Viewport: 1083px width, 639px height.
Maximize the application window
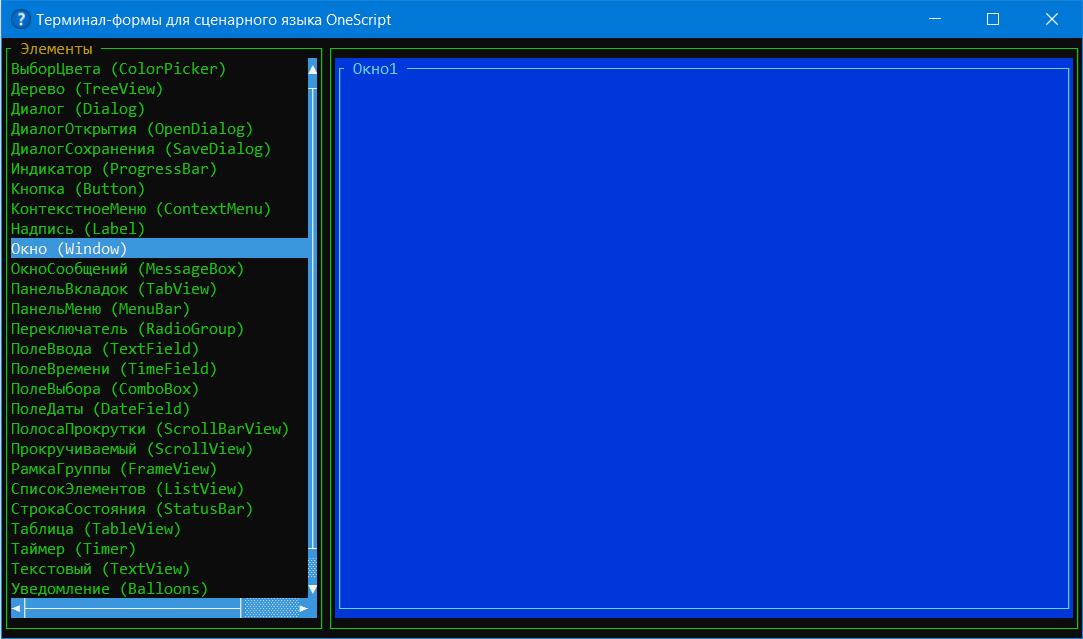[992, 19]
